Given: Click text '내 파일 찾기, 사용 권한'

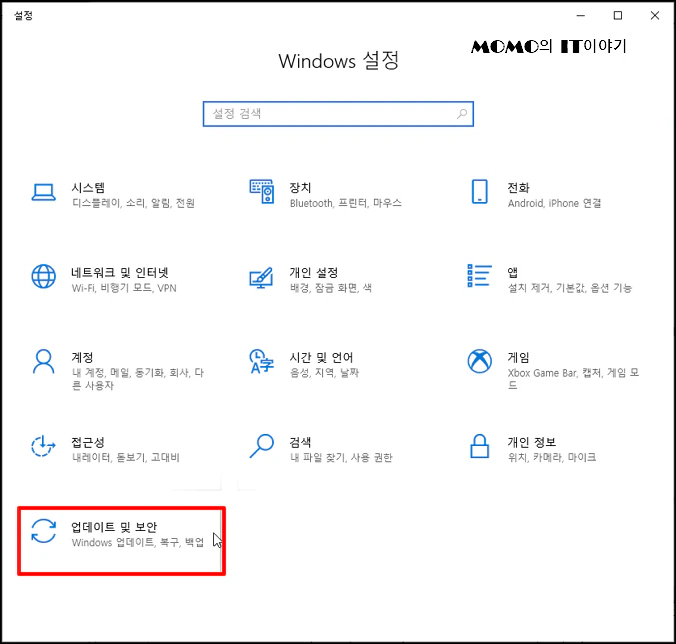Looking at the screenshot, I should point(341,457).
